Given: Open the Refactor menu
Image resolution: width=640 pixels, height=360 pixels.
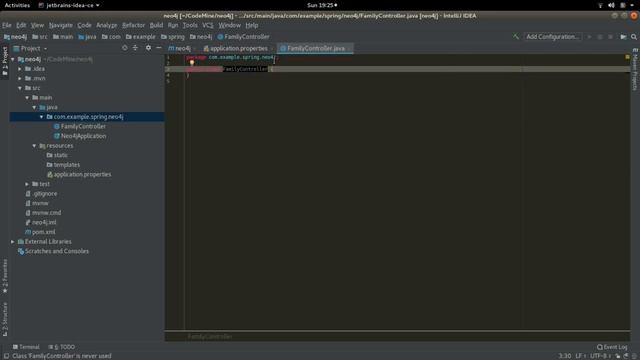Looking at the screenshot, I should tap(133, 25).
